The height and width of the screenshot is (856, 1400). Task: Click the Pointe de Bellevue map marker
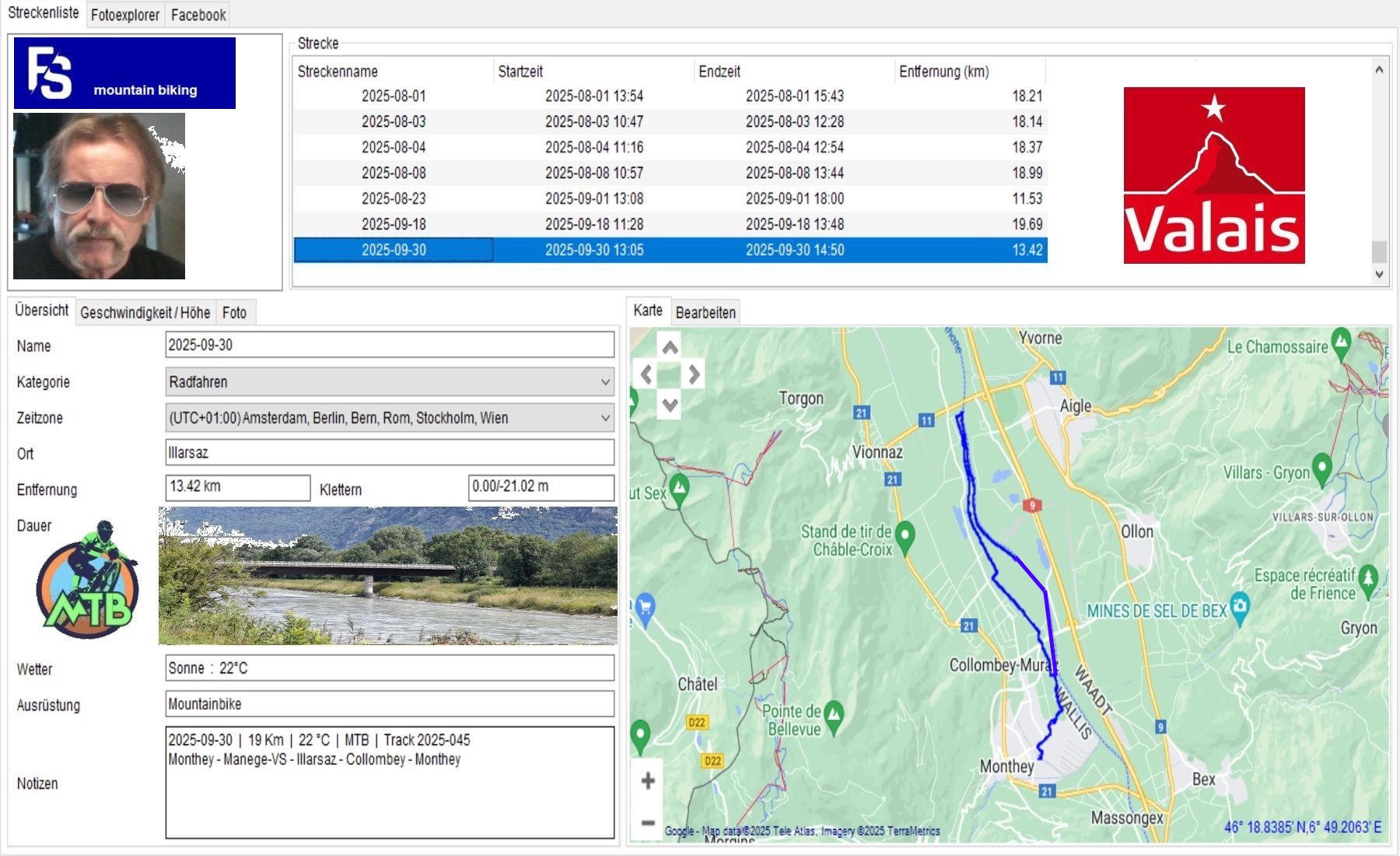point(834,714)
